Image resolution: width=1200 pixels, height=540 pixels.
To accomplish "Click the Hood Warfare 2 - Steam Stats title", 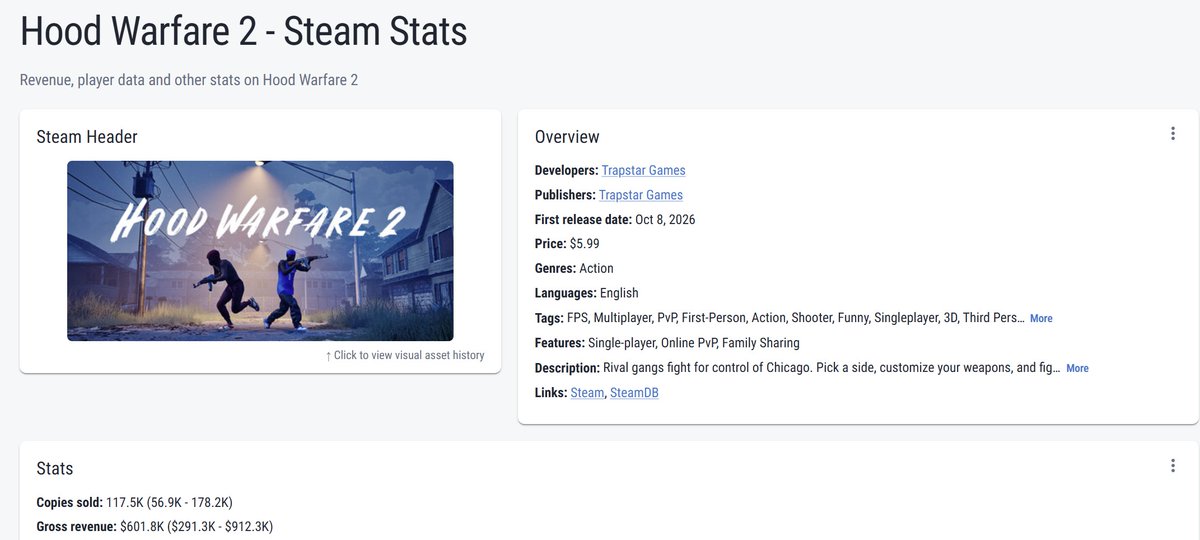I will pyautogui.click(x=244, y=33).
